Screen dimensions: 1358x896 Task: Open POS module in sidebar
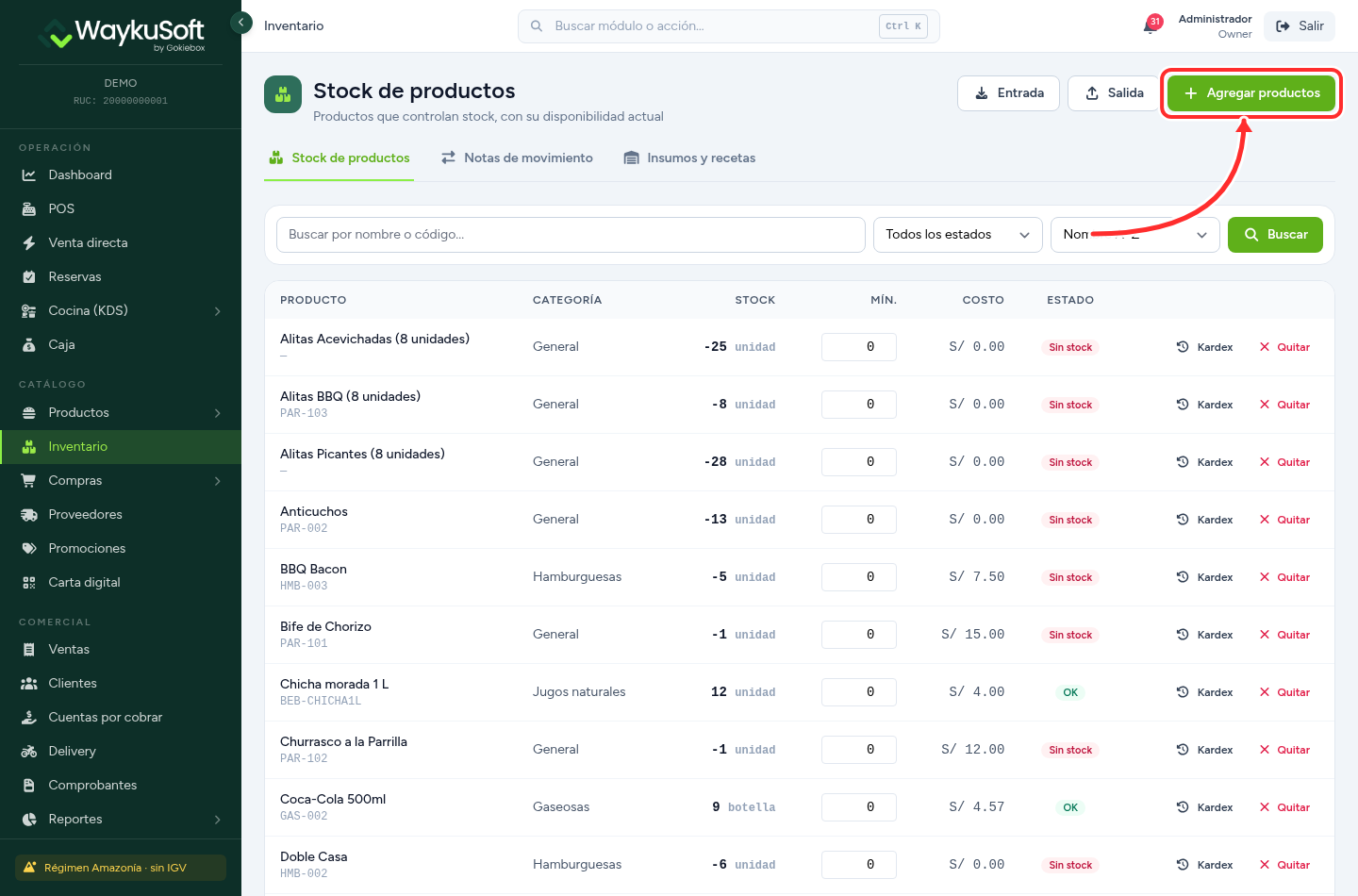pyautogui.click(x=121, y=208)
